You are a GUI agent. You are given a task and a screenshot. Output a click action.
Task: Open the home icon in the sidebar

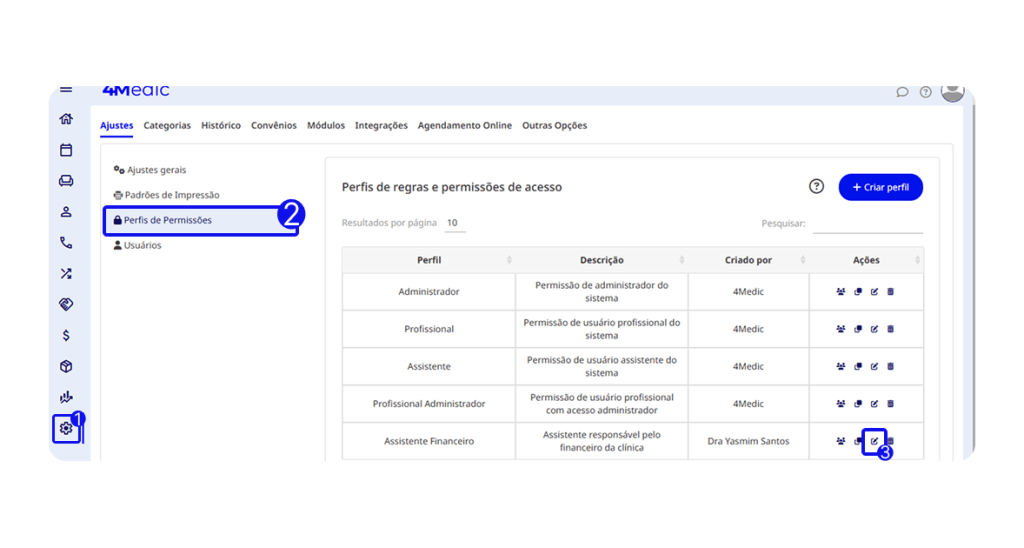coord(66,119)
